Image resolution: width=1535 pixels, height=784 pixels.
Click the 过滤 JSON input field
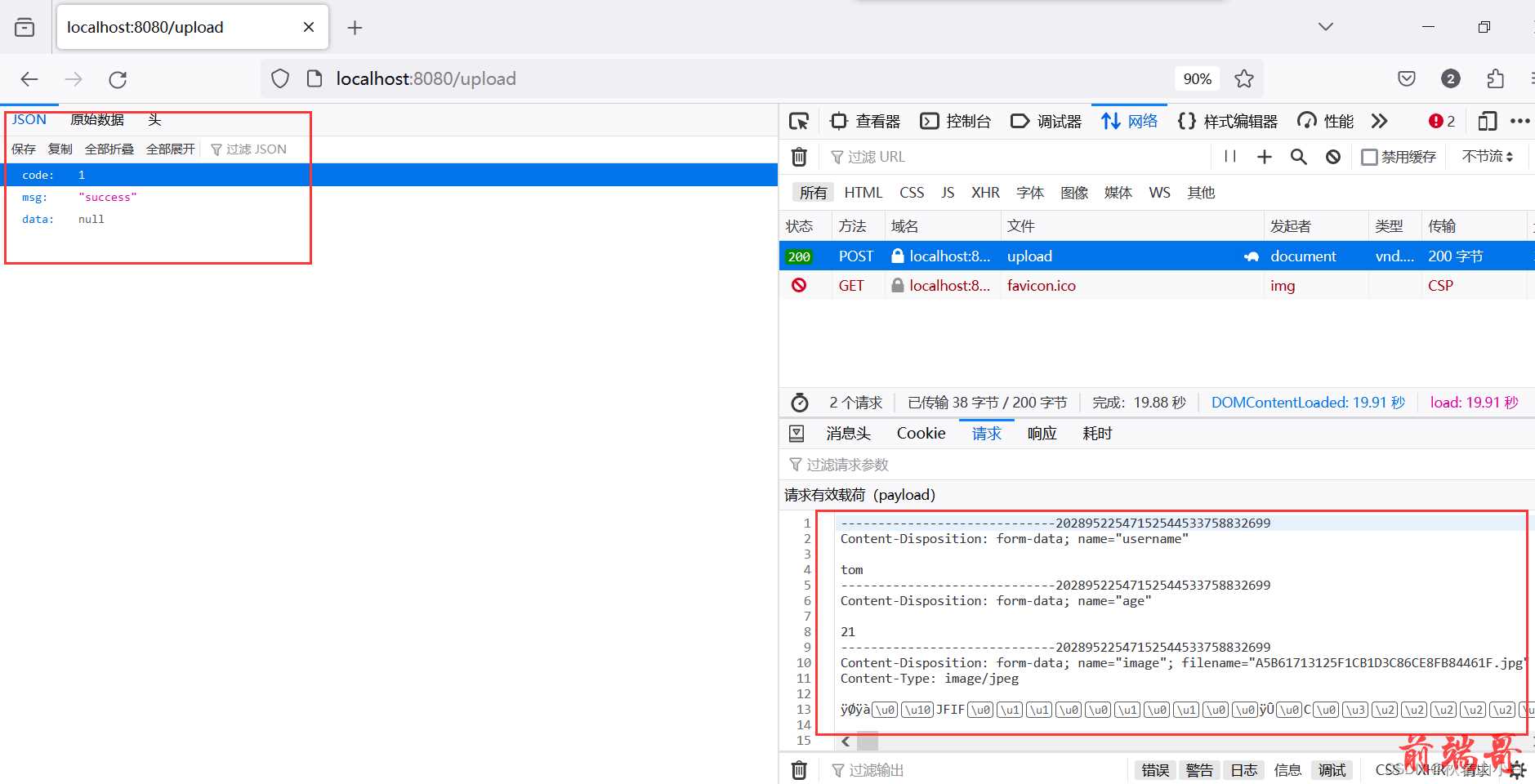[x=490, y=149]
